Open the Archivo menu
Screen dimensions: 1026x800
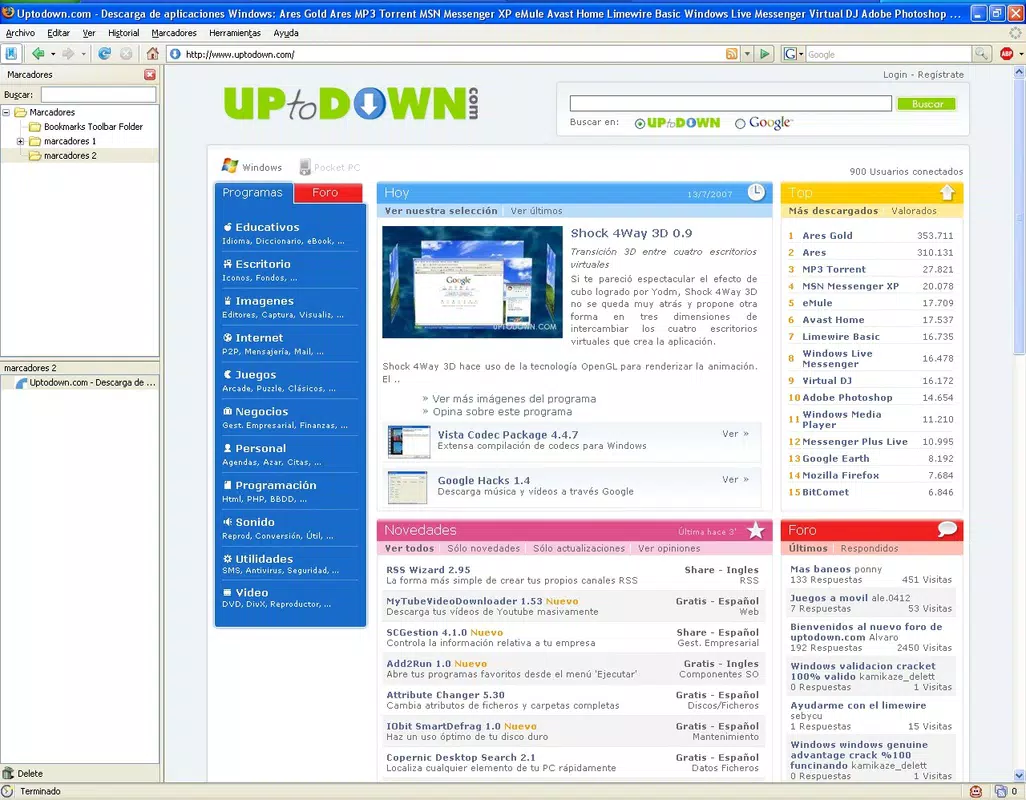point(20,33)
